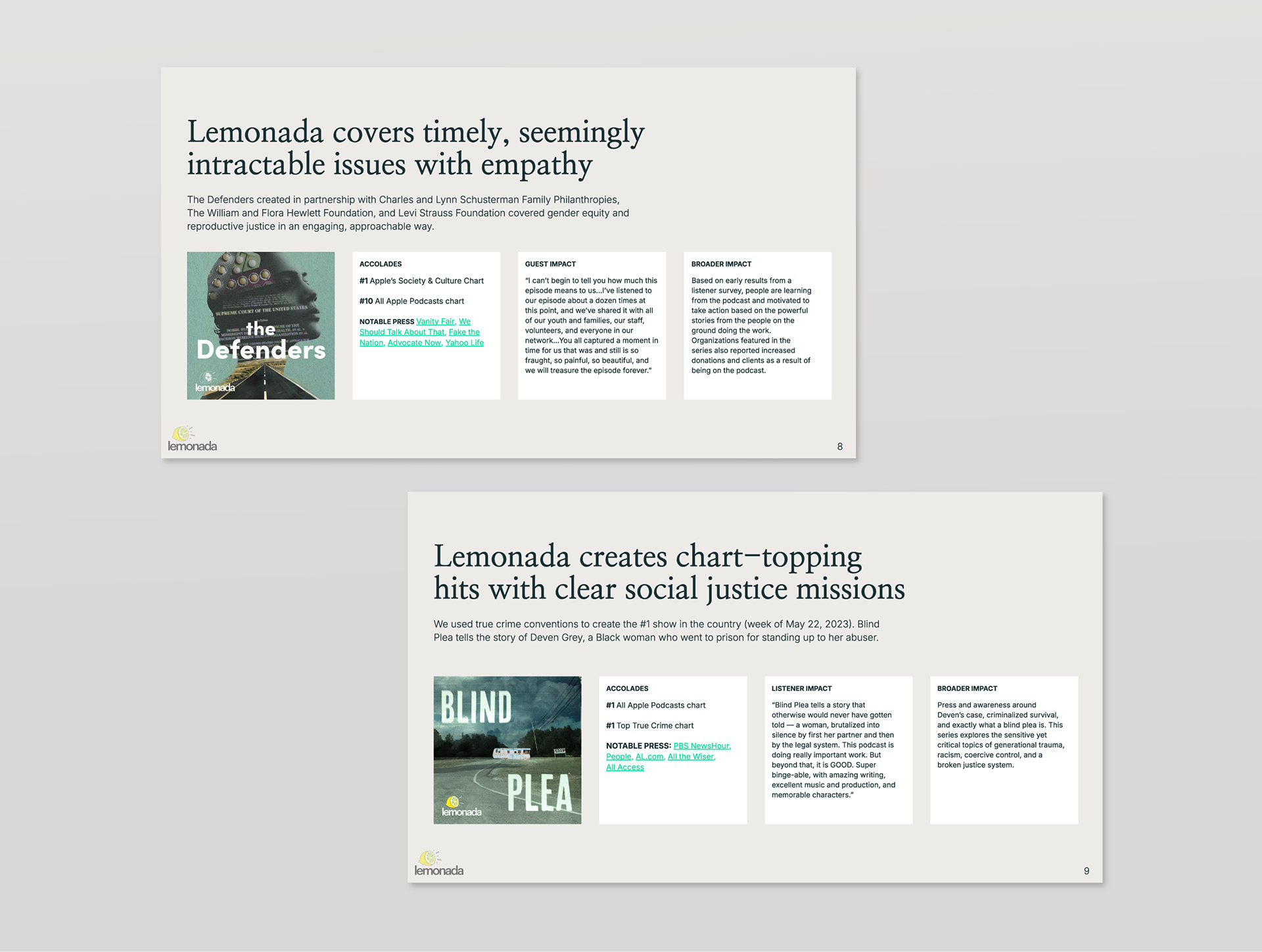
Task: Click the LISTENER IMPACT heading
Action: pyautogui.click(x=801, y=688)
